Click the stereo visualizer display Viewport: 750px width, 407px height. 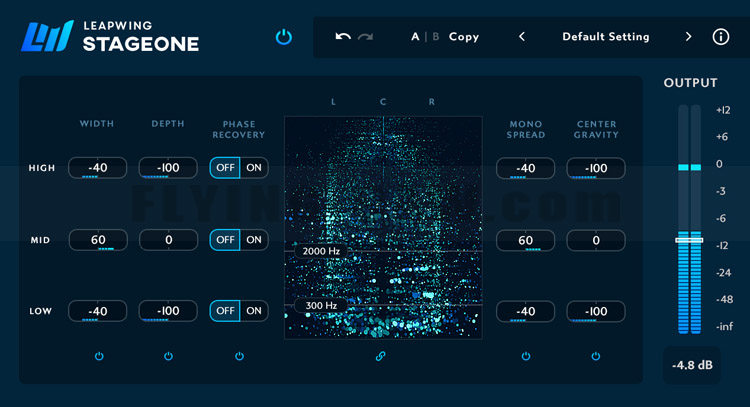coord(383,228)
